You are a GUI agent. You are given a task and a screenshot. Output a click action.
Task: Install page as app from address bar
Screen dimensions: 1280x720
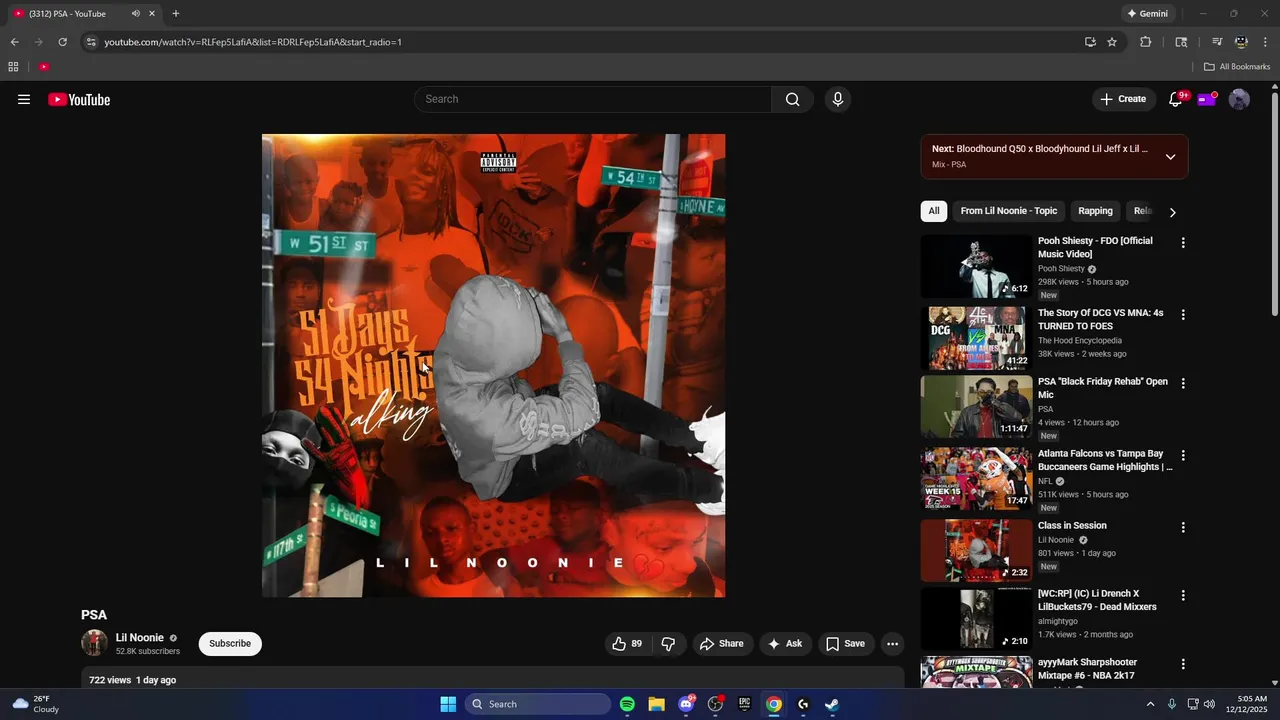(x=1090, y=42)
